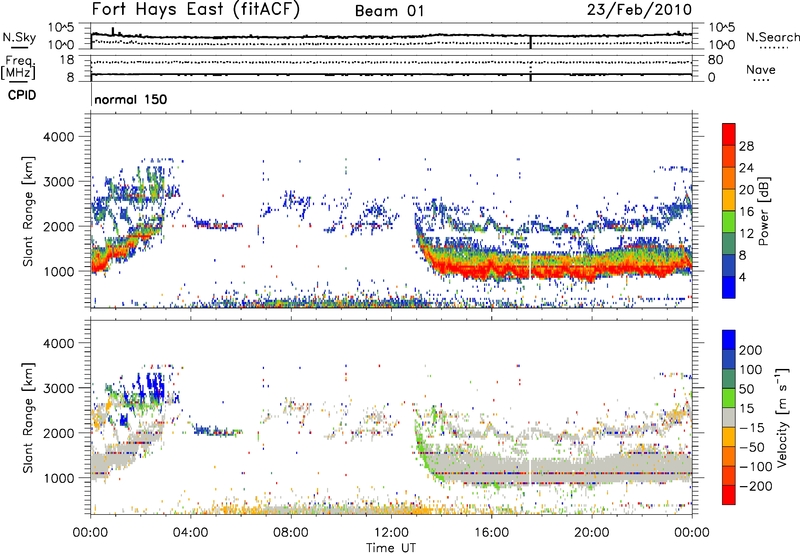The image size is (800, 554).
Task: Click the 'Nave' legend label
Action: [x=761, y=70]
